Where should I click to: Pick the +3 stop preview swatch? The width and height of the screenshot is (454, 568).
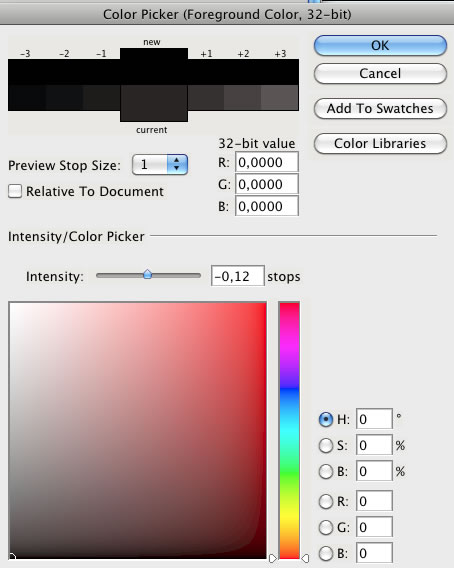(x=280, y=85)
